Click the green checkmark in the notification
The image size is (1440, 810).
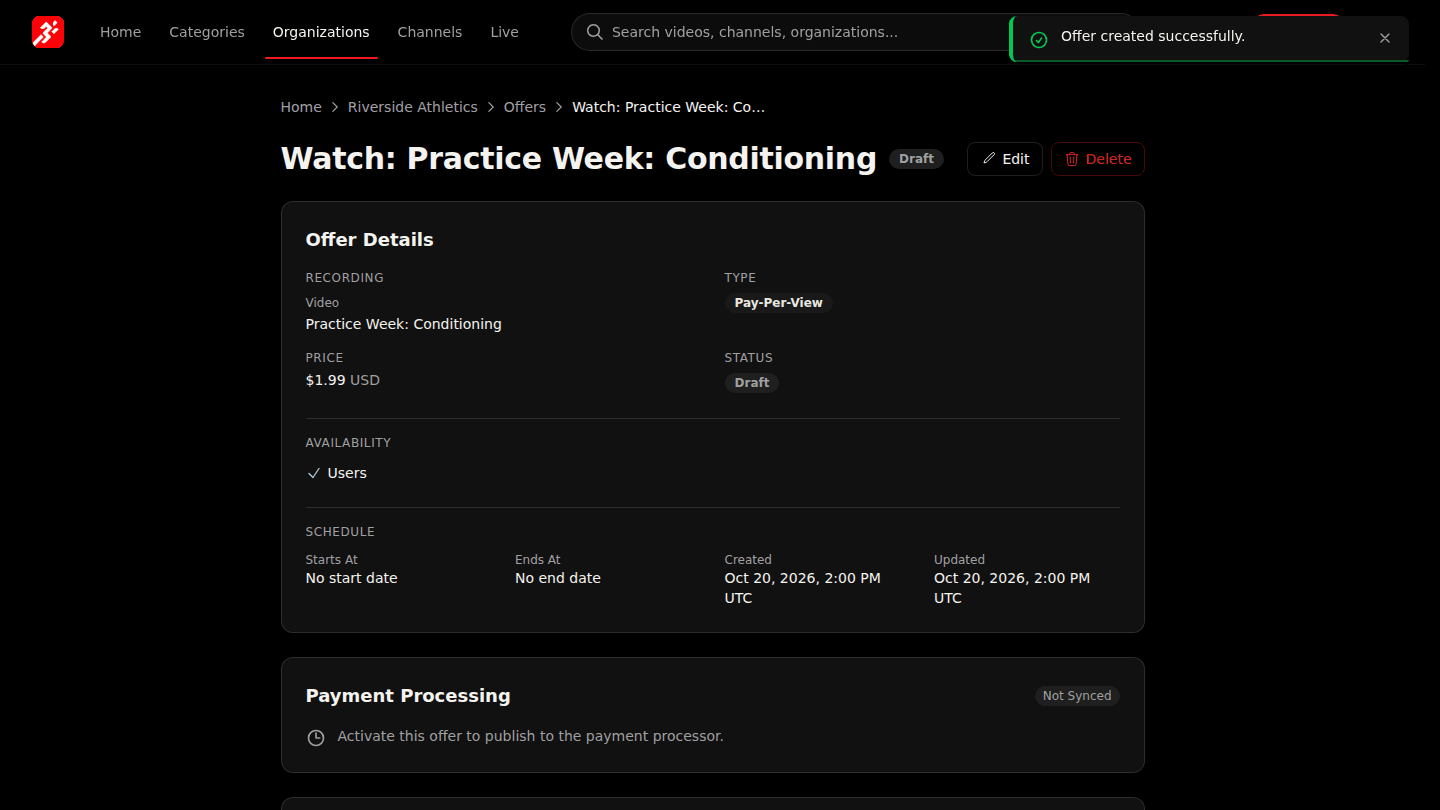pyautogui.click(x=1039, y=39)
